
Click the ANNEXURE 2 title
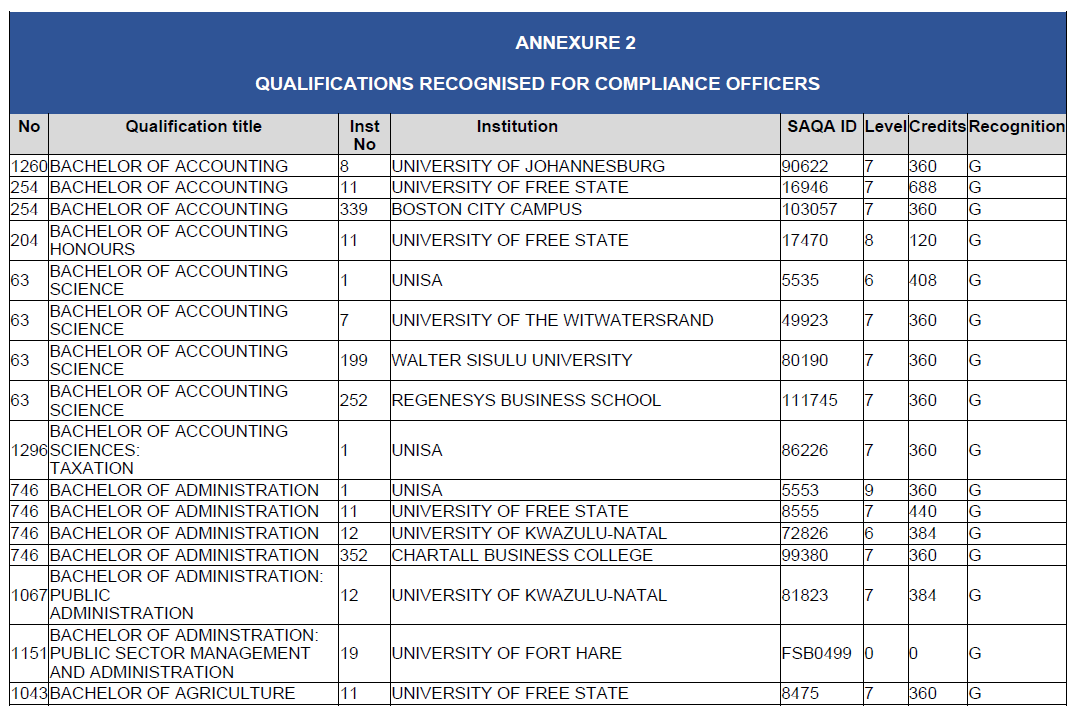click(575, 43)
